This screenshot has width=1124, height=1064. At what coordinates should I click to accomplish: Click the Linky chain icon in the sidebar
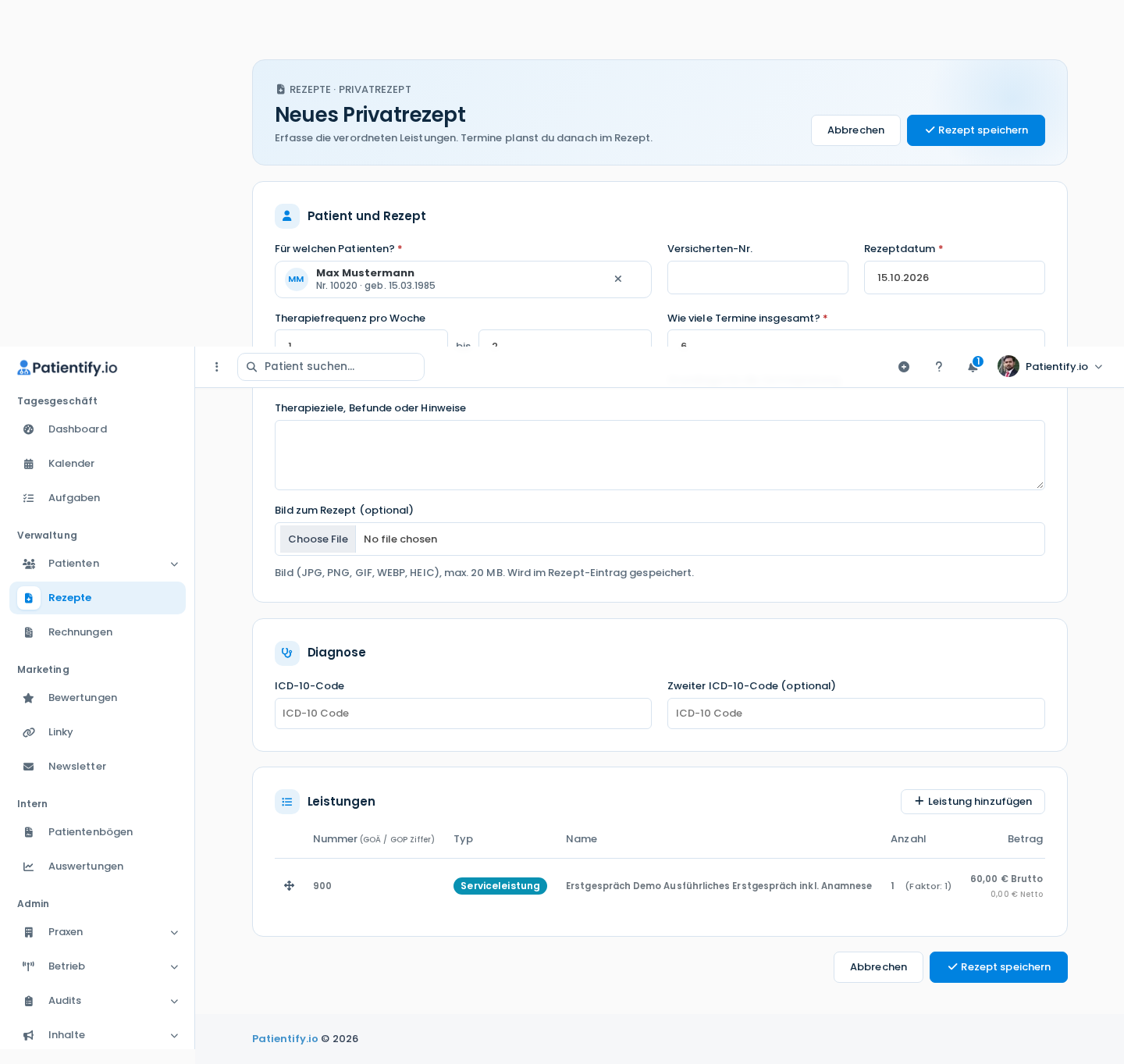(x=29, y=732)
